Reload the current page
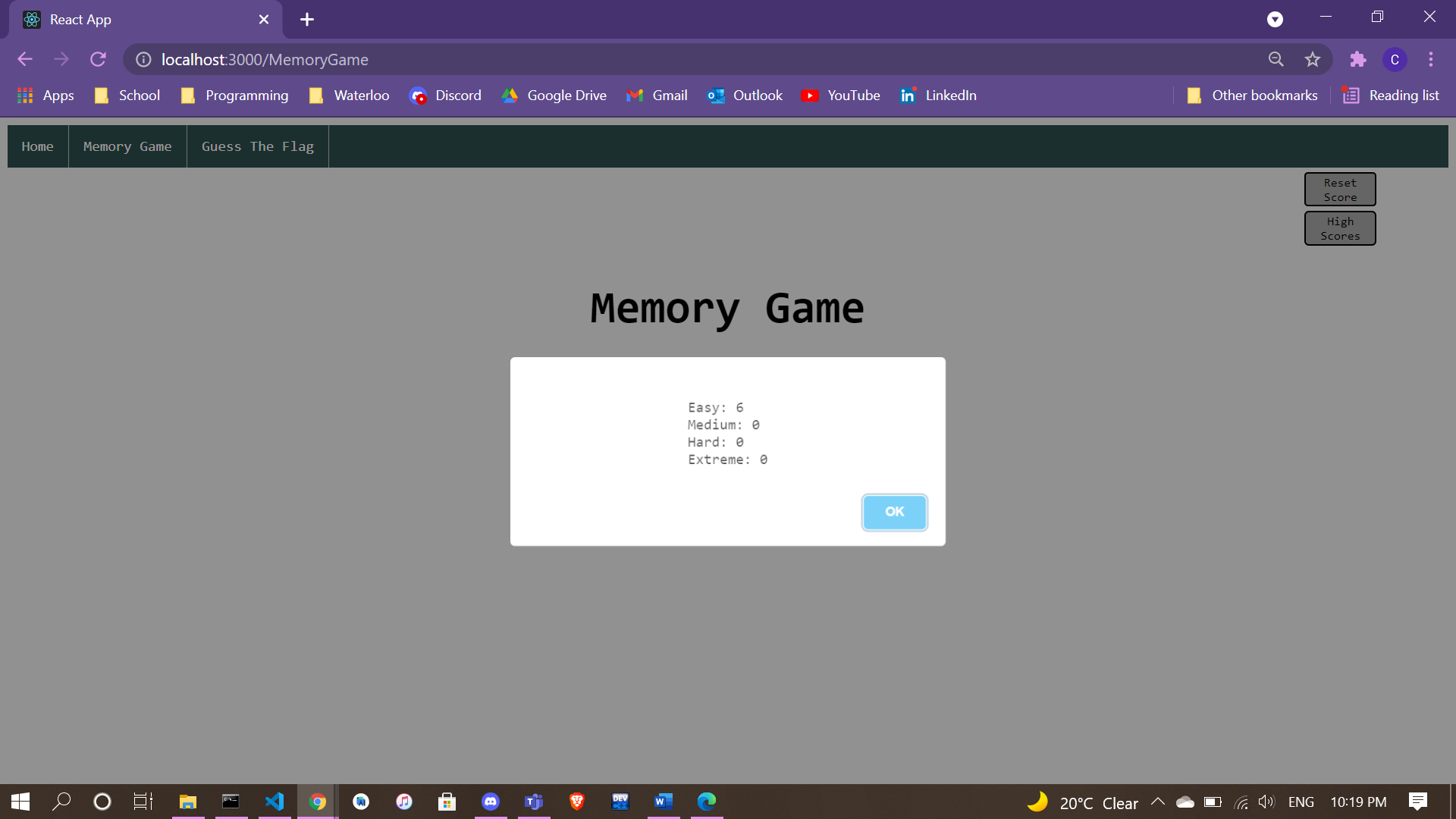This screenshot has width=1456, height=819. (x=98, y=59)
